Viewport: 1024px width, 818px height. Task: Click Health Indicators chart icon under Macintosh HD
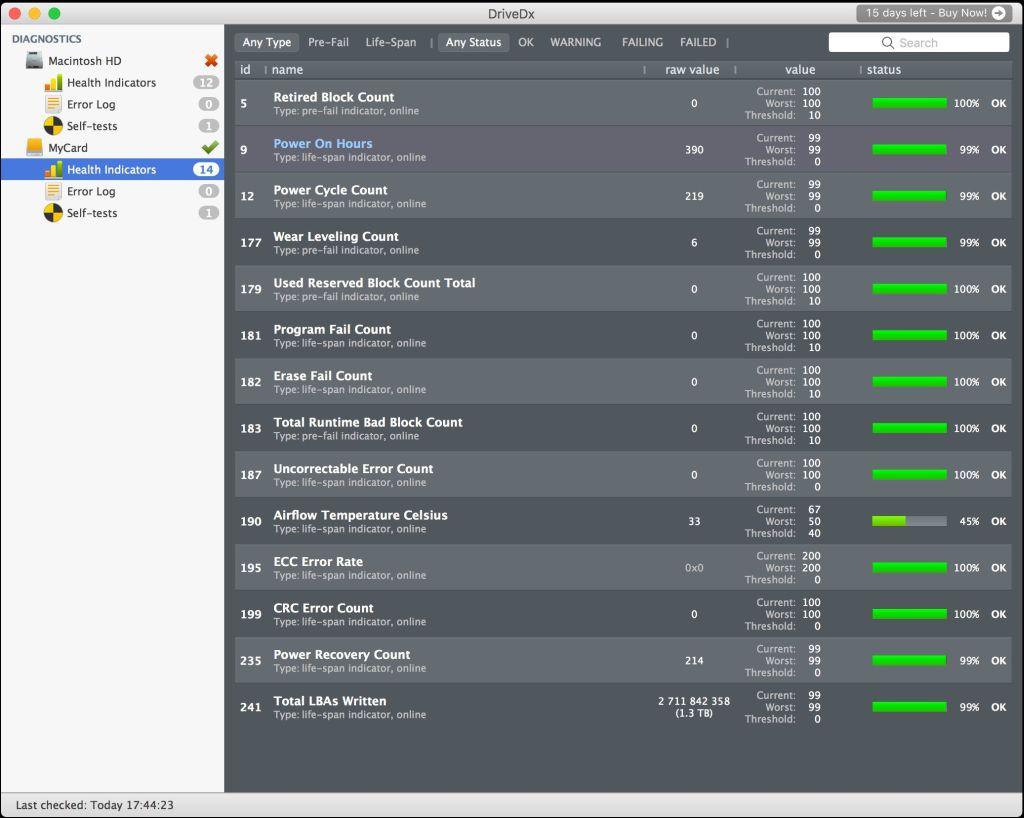click(x=53, y=83)
